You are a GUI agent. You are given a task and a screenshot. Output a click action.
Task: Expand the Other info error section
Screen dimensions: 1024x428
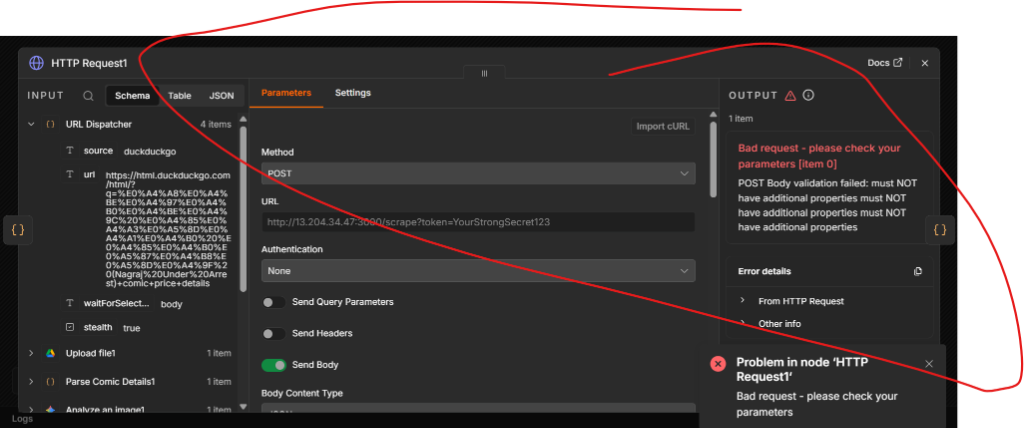(x=742, y=323)
